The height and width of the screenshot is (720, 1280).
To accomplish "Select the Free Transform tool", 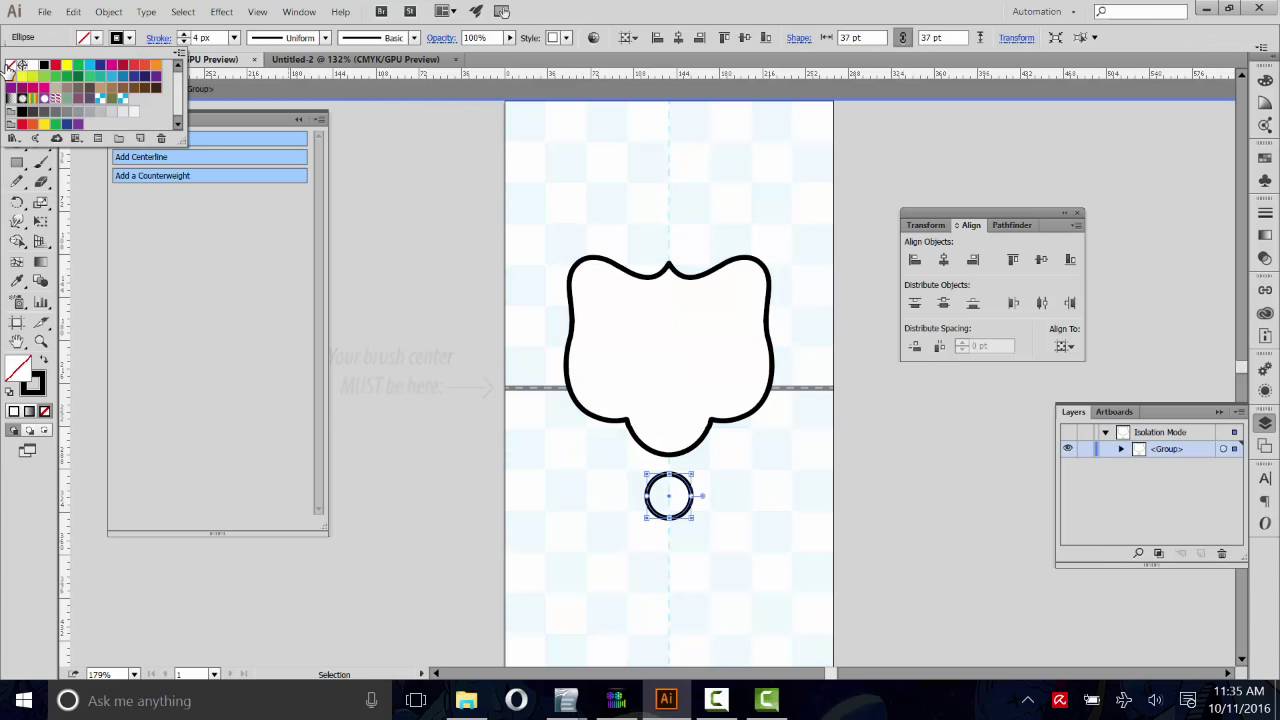I will pyautogui.click(x=41, y=221).
